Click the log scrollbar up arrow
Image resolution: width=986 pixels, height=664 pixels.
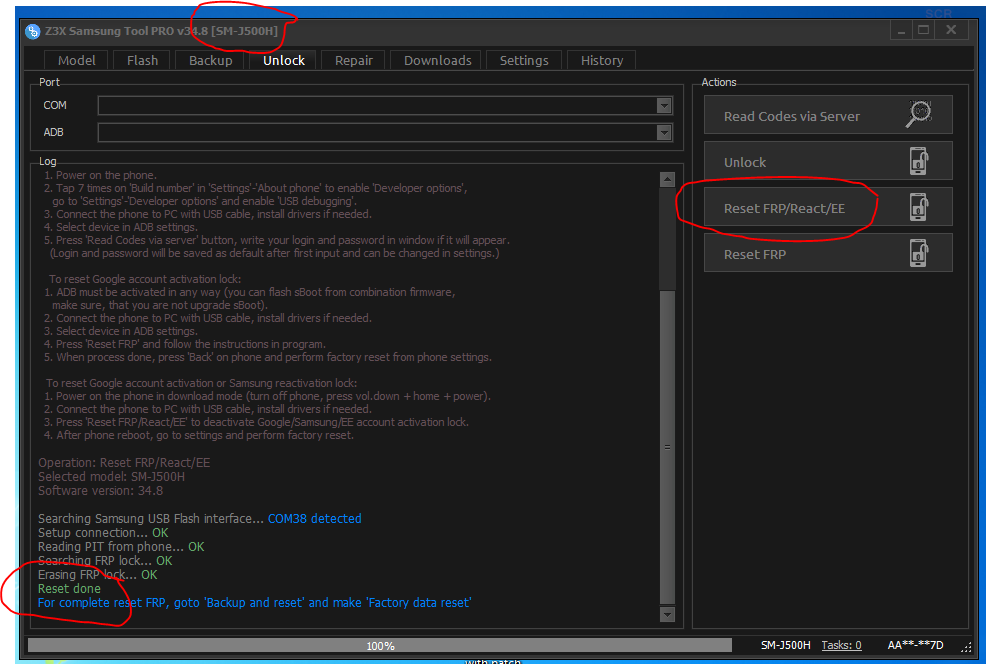667,179
